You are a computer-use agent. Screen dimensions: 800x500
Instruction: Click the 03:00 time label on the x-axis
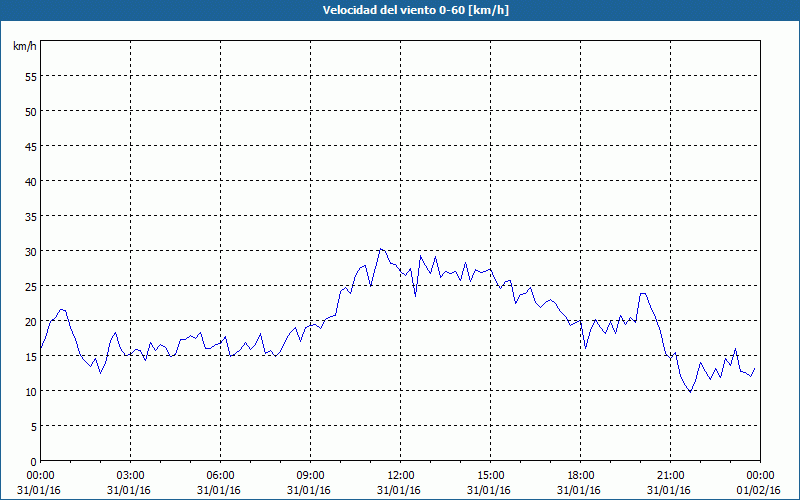pyautogui.click(x=131, y=476)
